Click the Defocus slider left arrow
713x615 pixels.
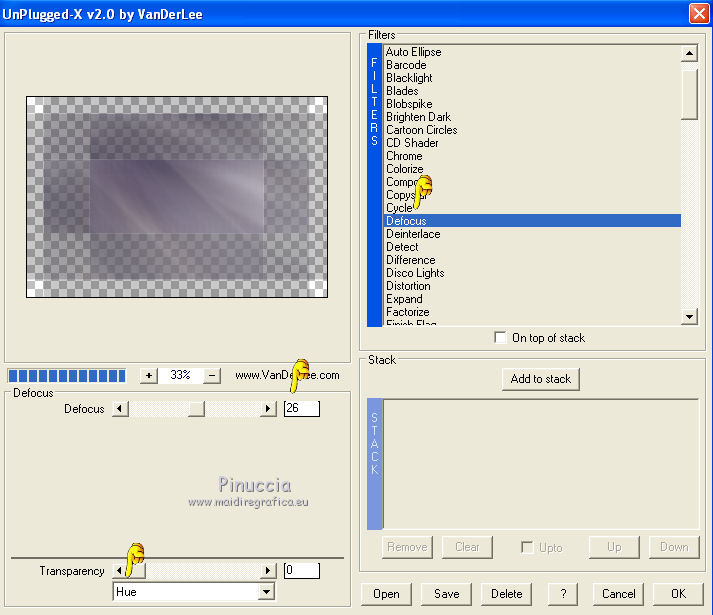point(120,408)
